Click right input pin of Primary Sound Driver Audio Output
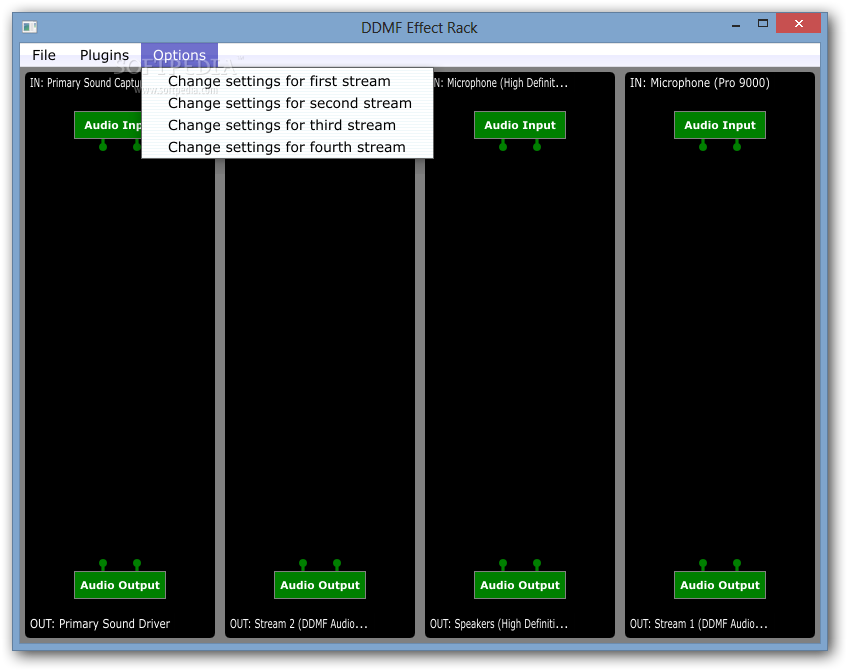Screen dimensions: 848x671 (137, 565)
